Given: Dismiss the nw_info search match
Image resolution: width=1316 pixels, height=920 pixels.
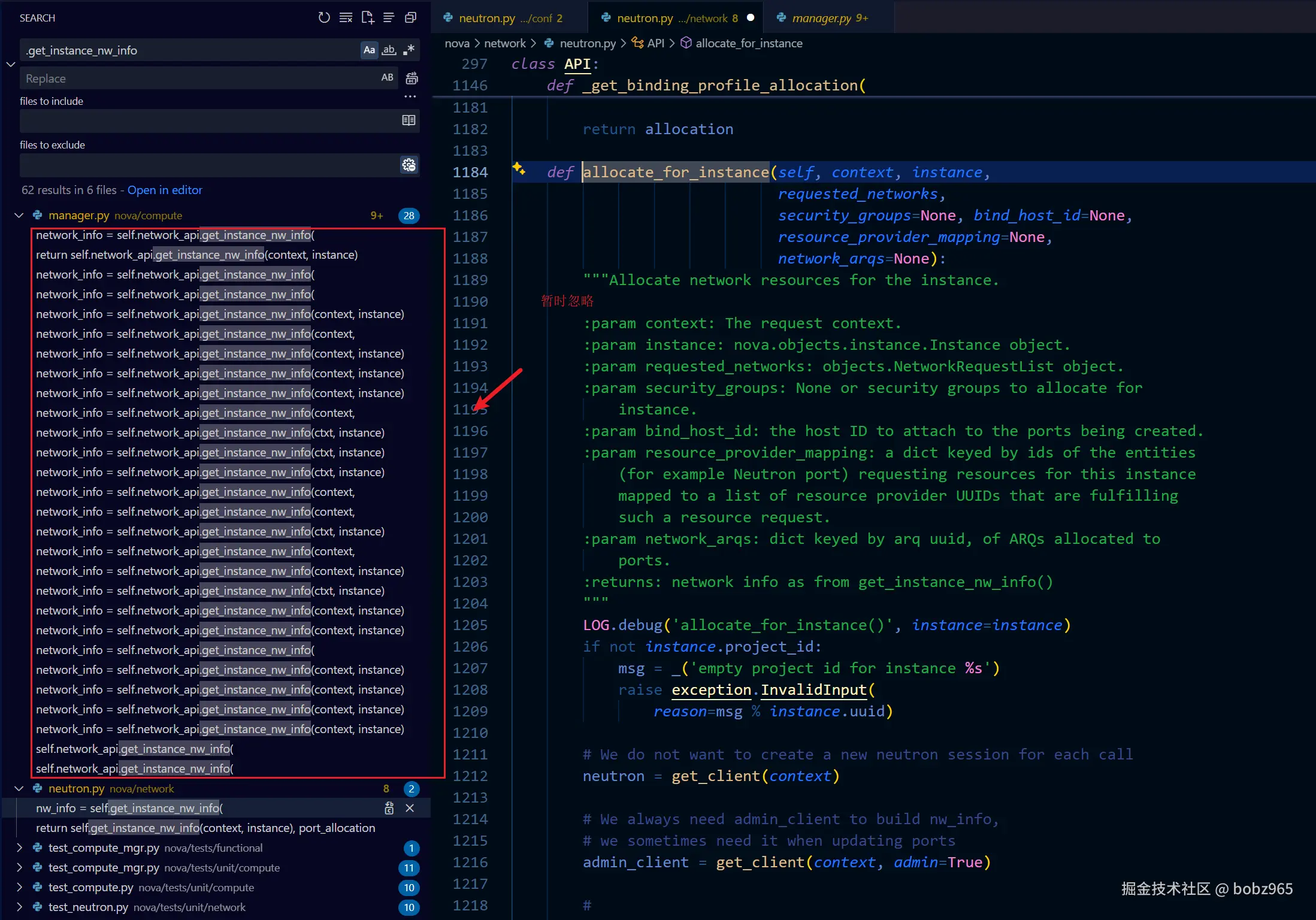Looking at the screenshot, I should point(410,808).
